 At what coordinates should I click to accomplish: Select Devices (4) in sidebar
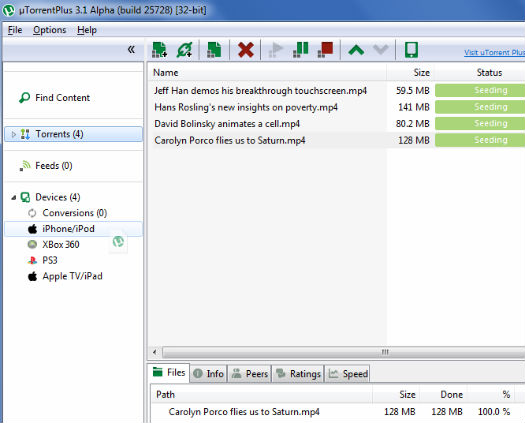58,197
